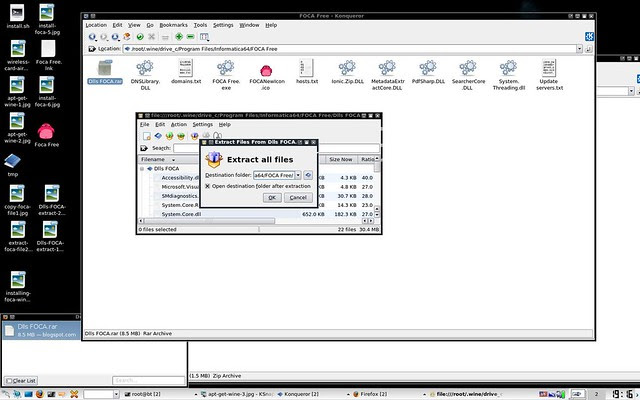Click Dlls FOCA.rar download entry

pos(42,330)
